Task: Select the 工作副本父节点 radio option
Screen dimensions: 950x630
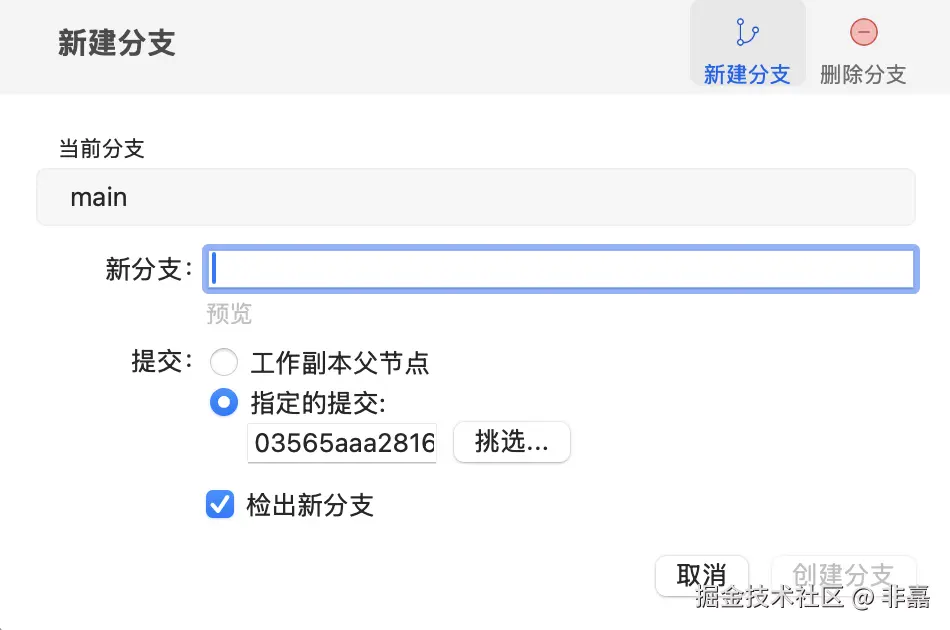Action: coord(223,363)
